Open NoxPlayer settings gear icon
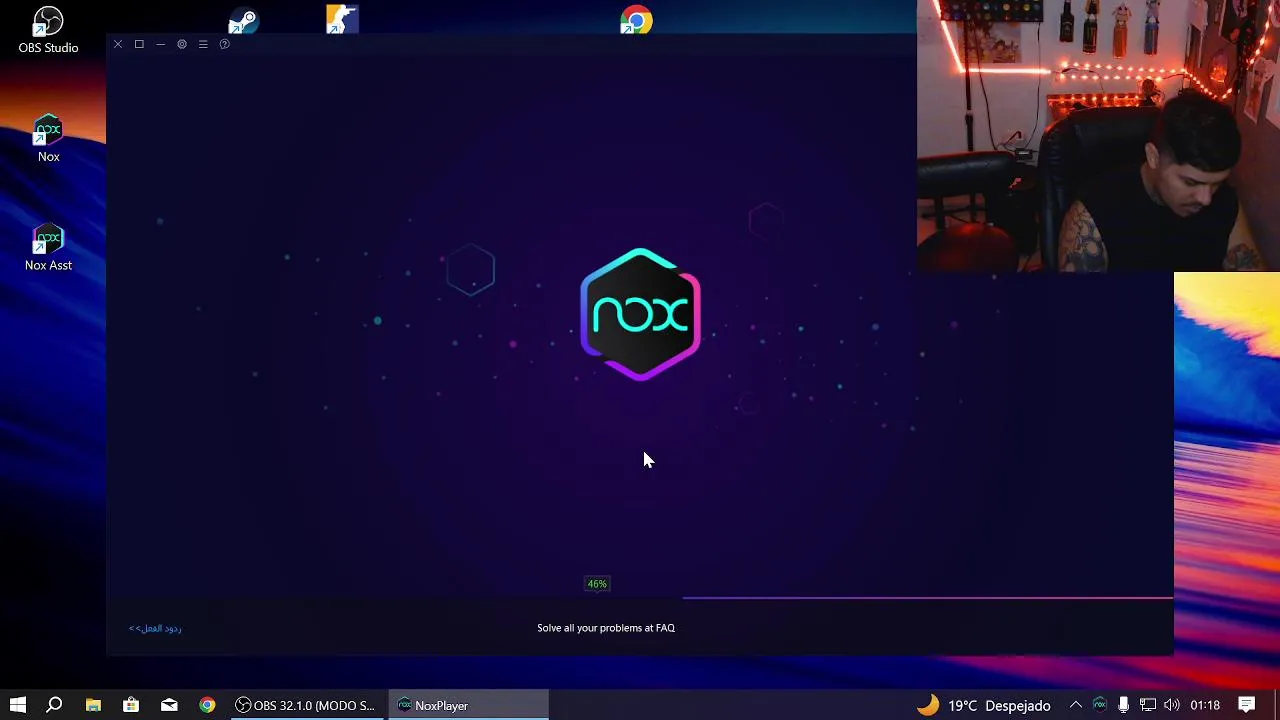 pyautogui.click(x=182, y=44)
